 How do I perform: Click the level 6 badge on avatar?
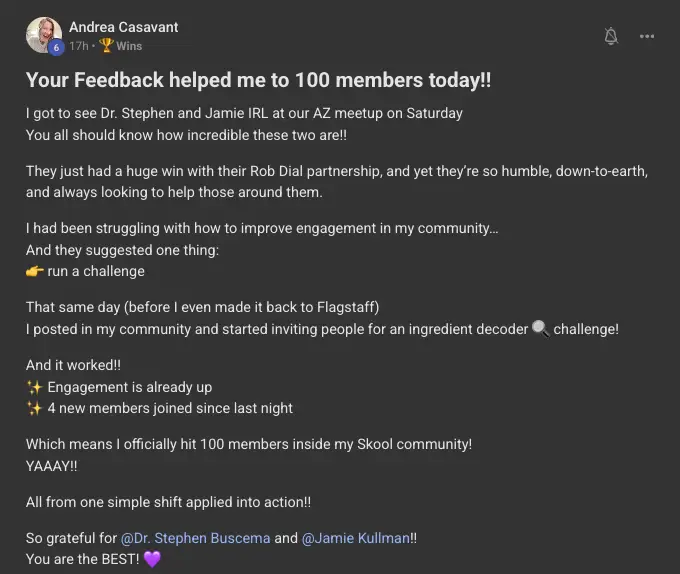point(56,47)
